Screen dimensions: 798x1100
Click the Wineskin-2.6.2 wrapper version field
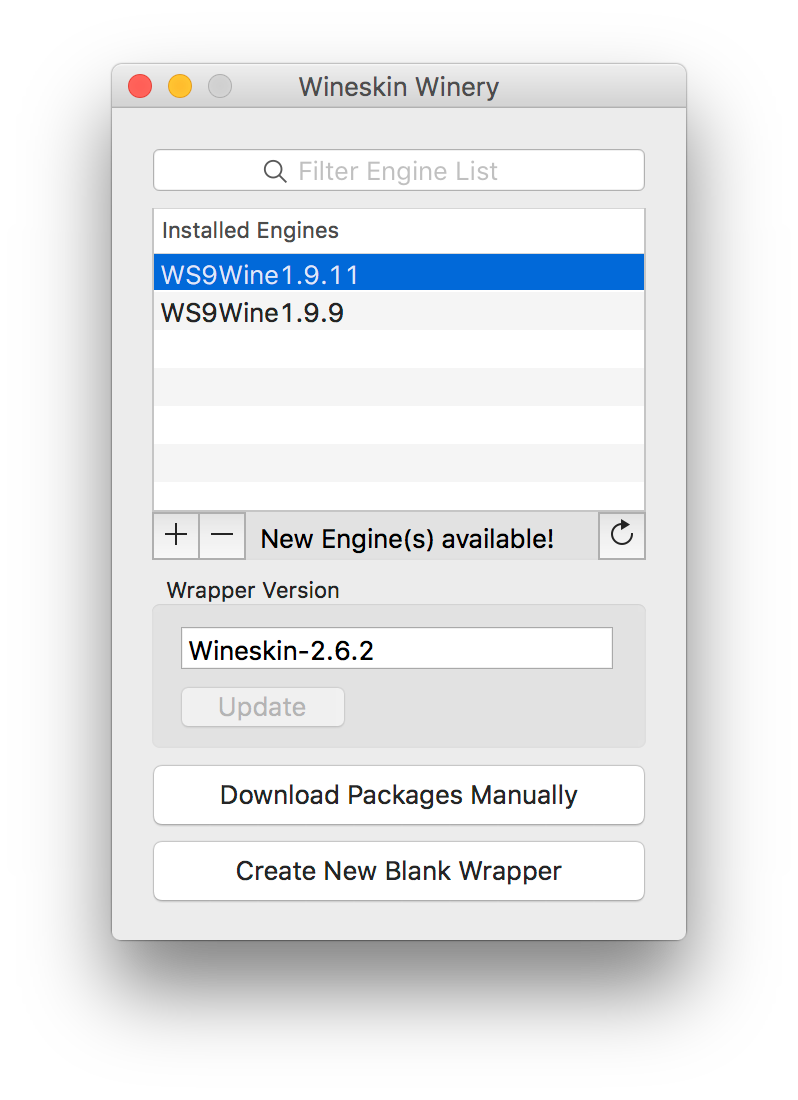[x=397, y=648]
